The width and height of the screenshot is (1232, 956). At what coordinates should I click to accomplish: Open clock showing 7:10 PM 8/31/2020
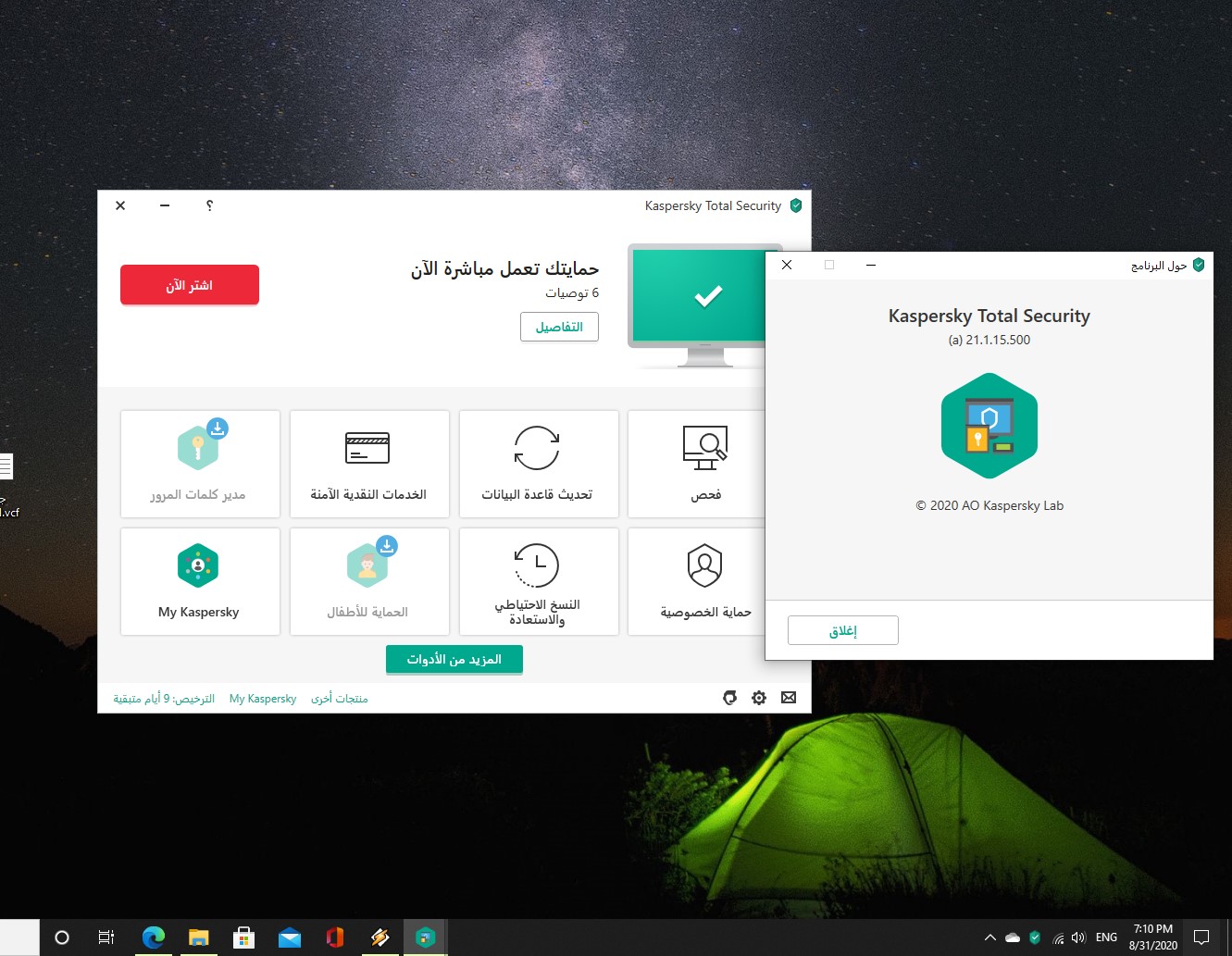[1153, 937]
